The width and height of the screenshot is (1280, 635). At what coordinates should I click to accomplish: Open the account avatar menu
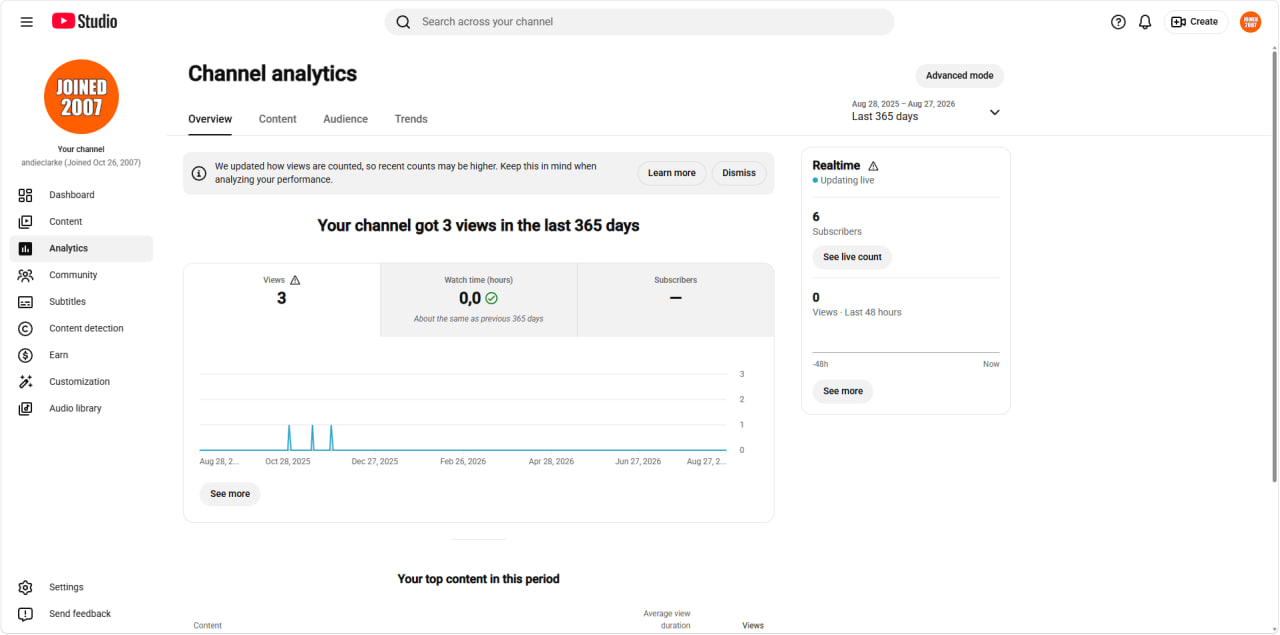click(x=1250, y=22)
